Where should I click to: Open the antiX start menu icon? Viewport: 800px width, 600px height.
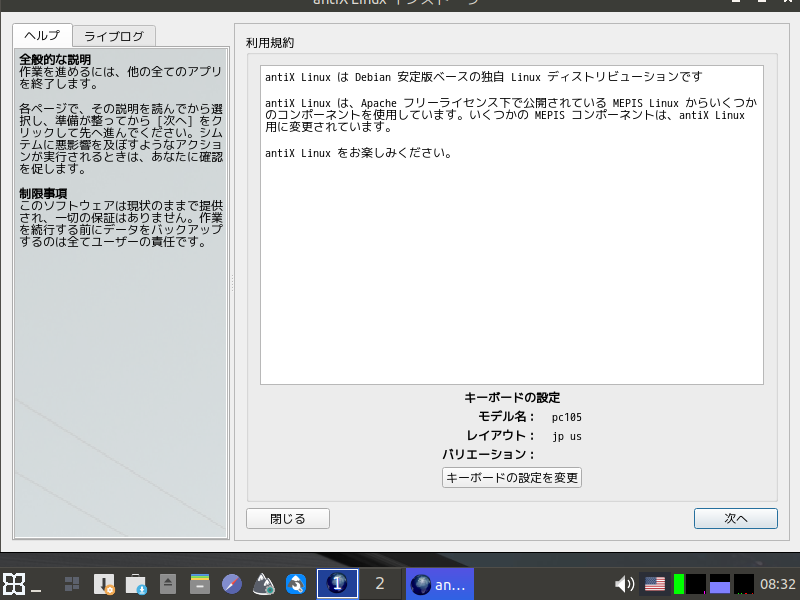[x=13, y=584]
